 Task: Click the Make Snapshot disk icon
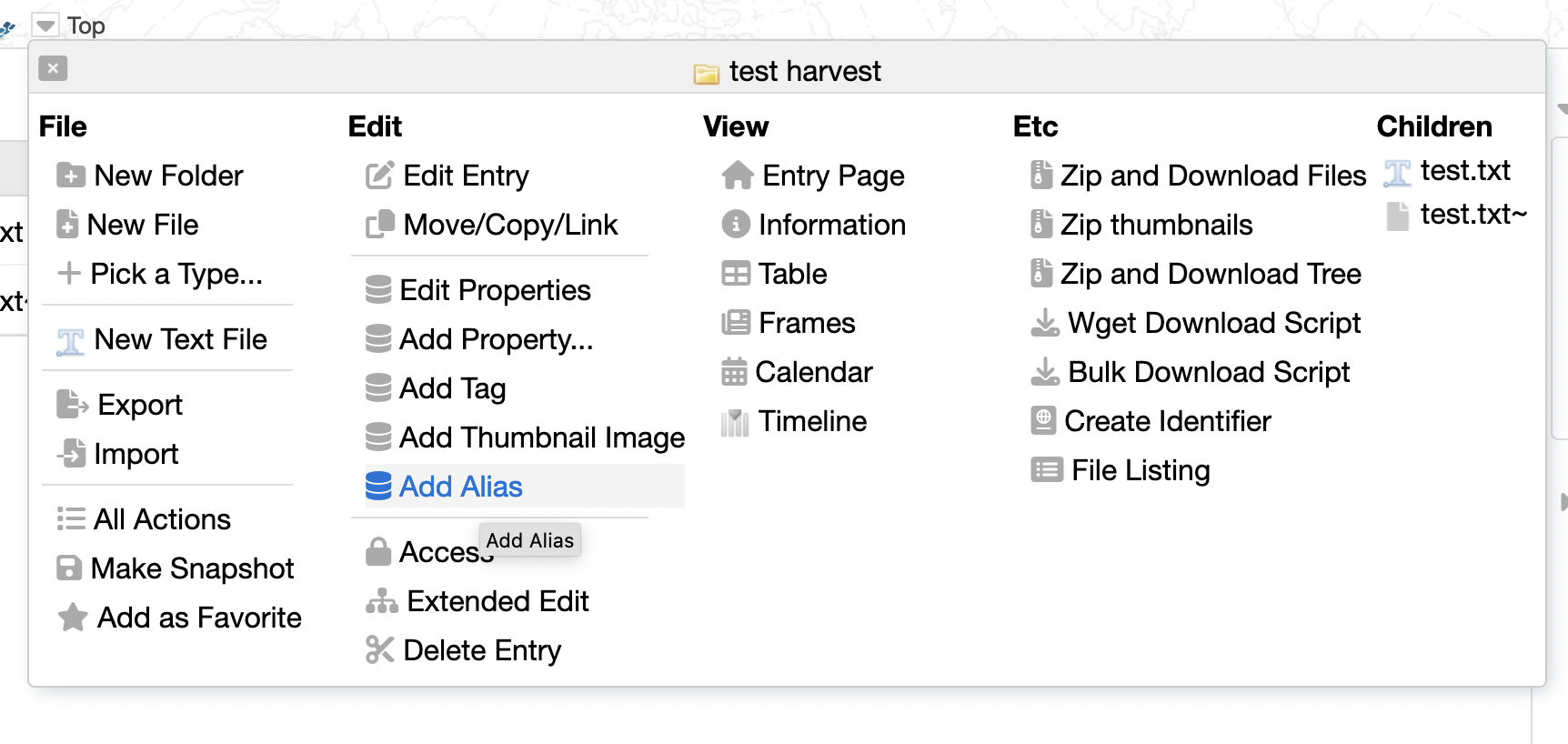[69, 568]
